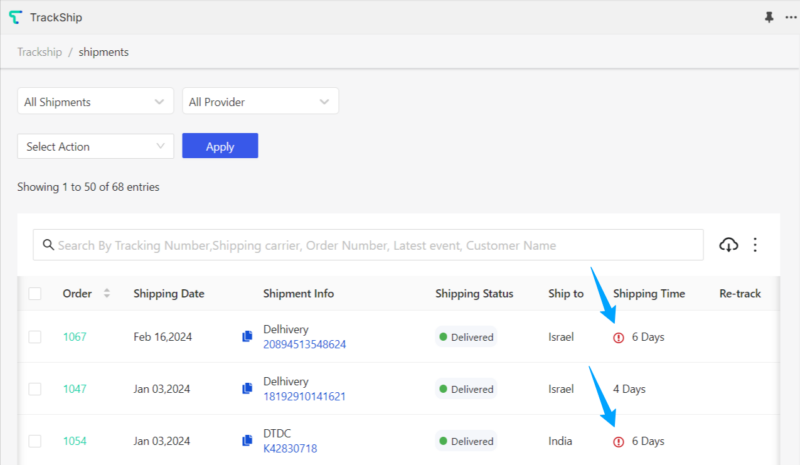Click the Shipping Time column header
800x465 pixels.
pyautogui.click(x=649, y=293)
